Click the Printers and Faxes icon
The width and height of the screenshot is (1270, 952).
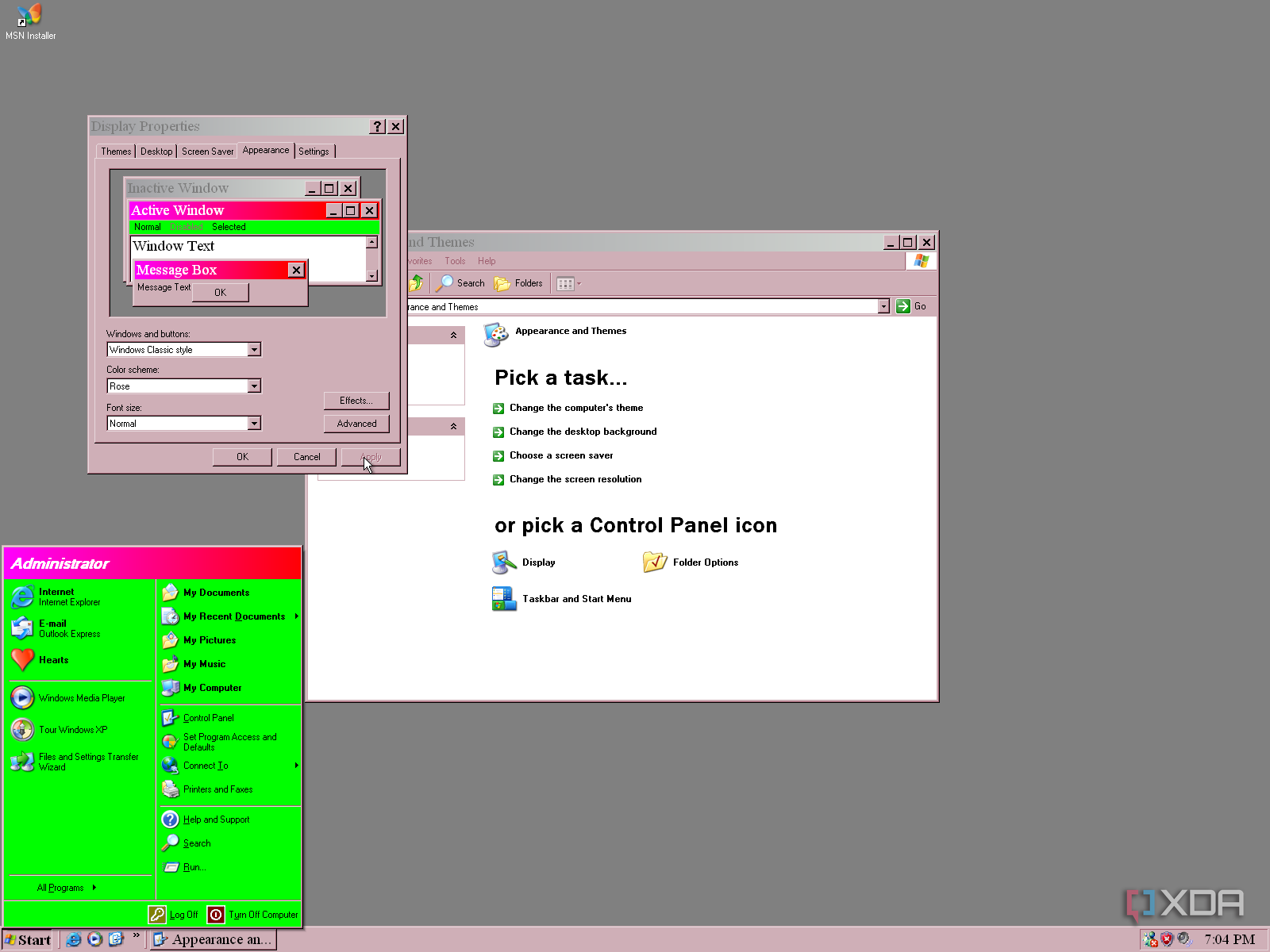coord(170,789)
